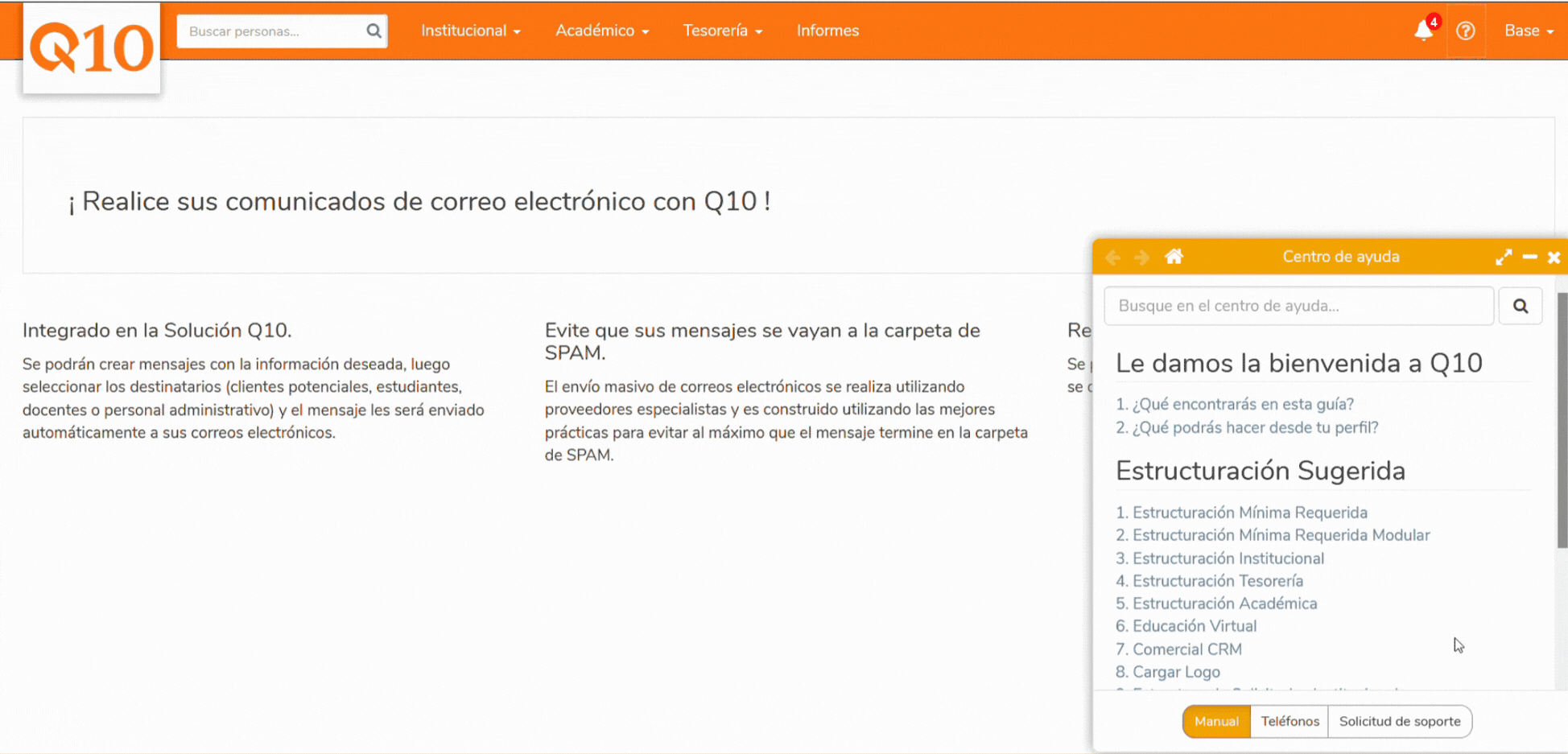This screenshot has width=1568, height=754.
Task: Click the 'Estructuración Sugerida' heading
Action: [x=1261, y=471]
